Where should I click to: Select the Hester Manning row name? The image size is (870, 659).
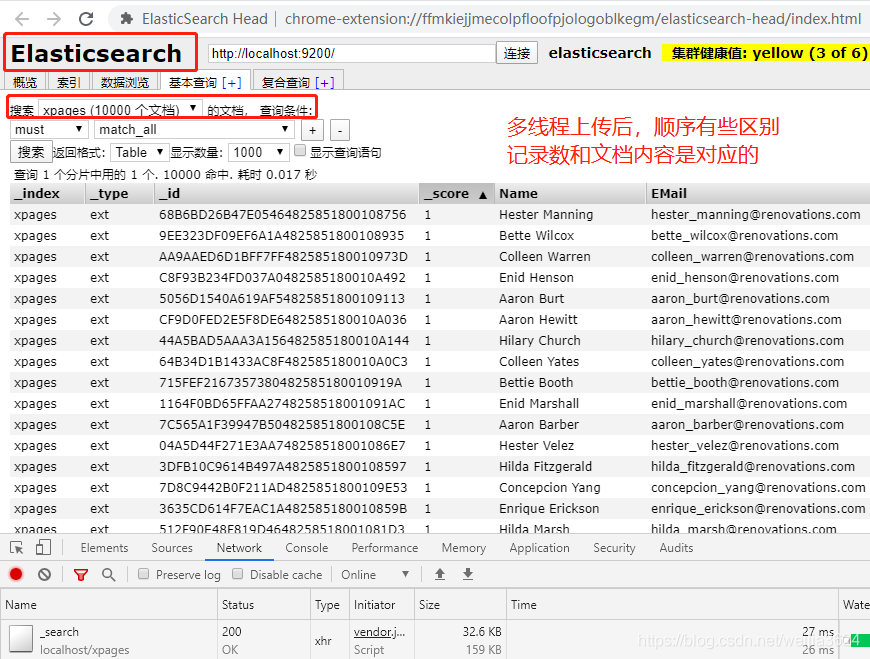(x=546, y=215)
